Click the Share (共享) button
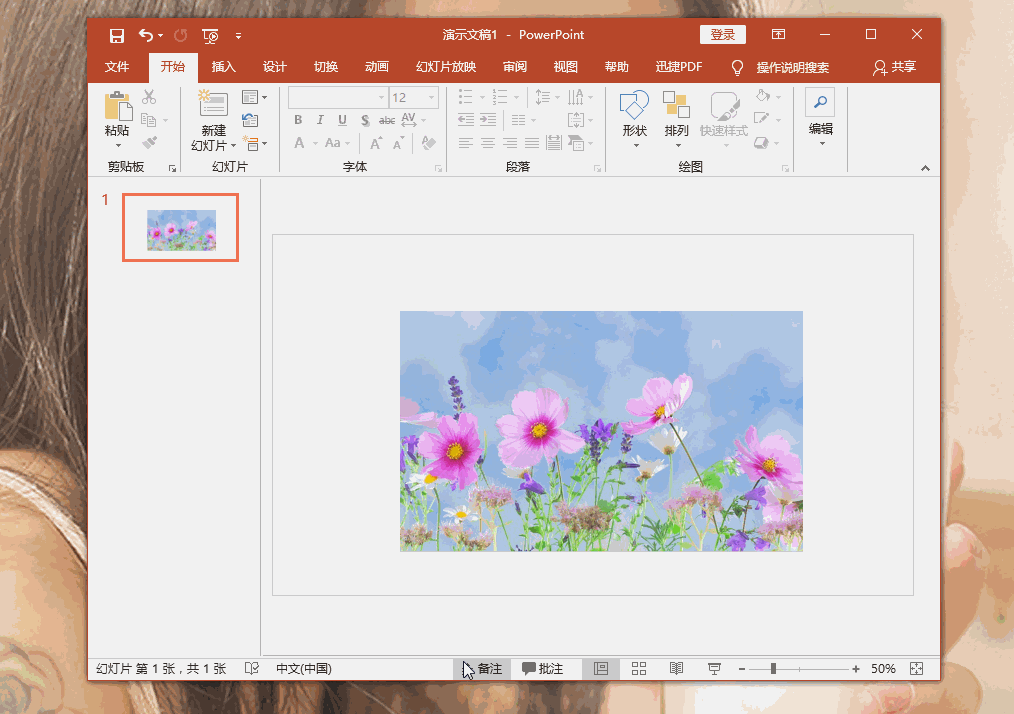The image size is (1014, 714). tap(894, 67)
